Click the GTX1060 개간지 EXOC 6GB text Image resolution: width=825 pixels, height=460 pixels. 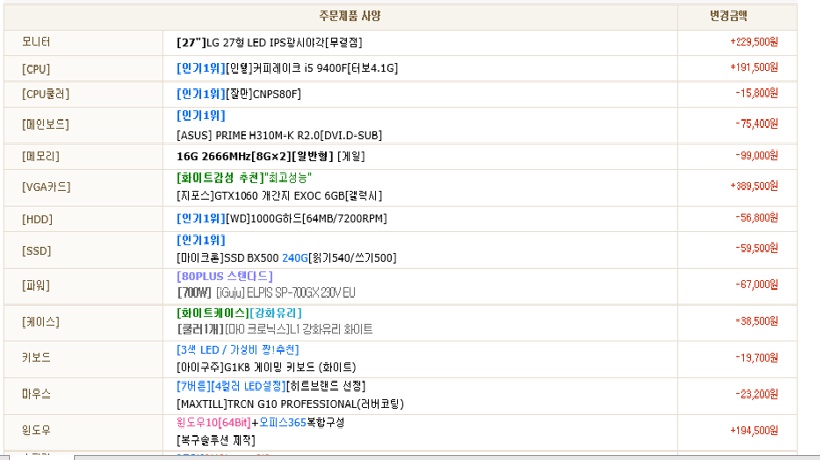(x=279, y=196)
